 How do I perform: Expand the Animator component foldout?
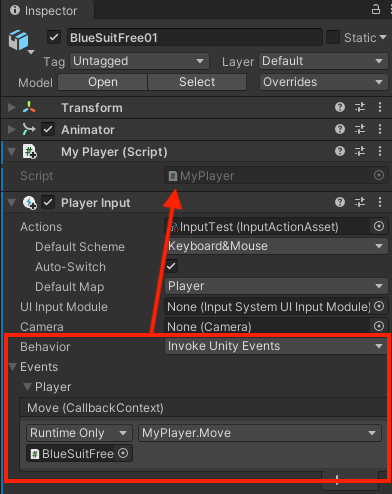12,129
